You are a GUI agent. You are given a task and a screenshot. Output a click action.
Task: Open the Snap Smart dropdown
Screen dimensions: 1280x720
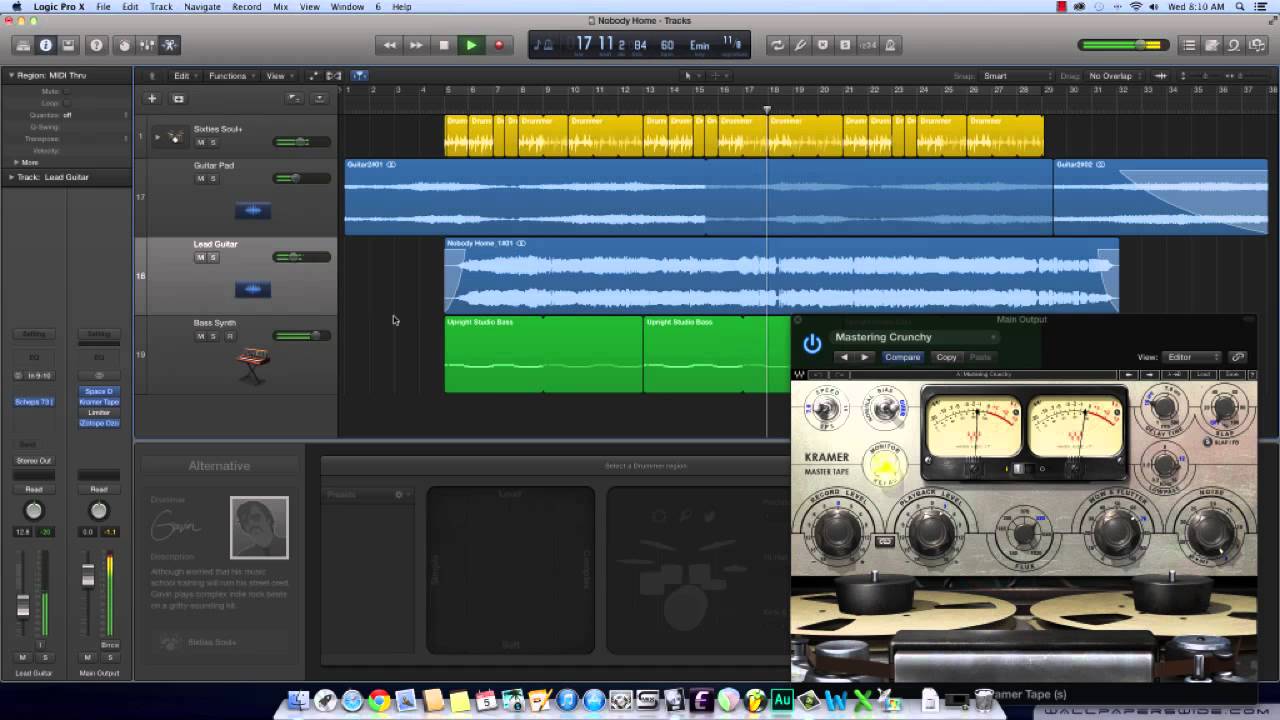point(1017,76)
